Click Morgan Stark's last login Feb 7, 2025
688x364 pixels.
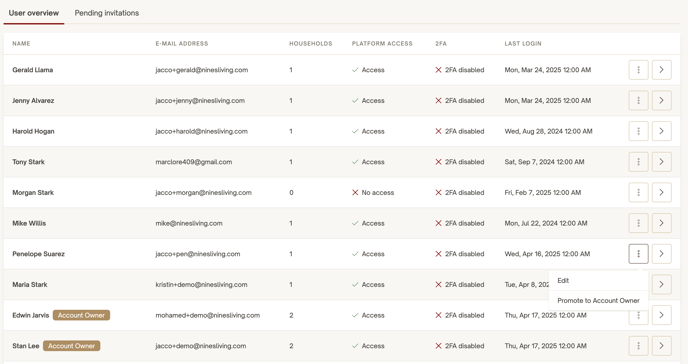click(x=542, y=193)
